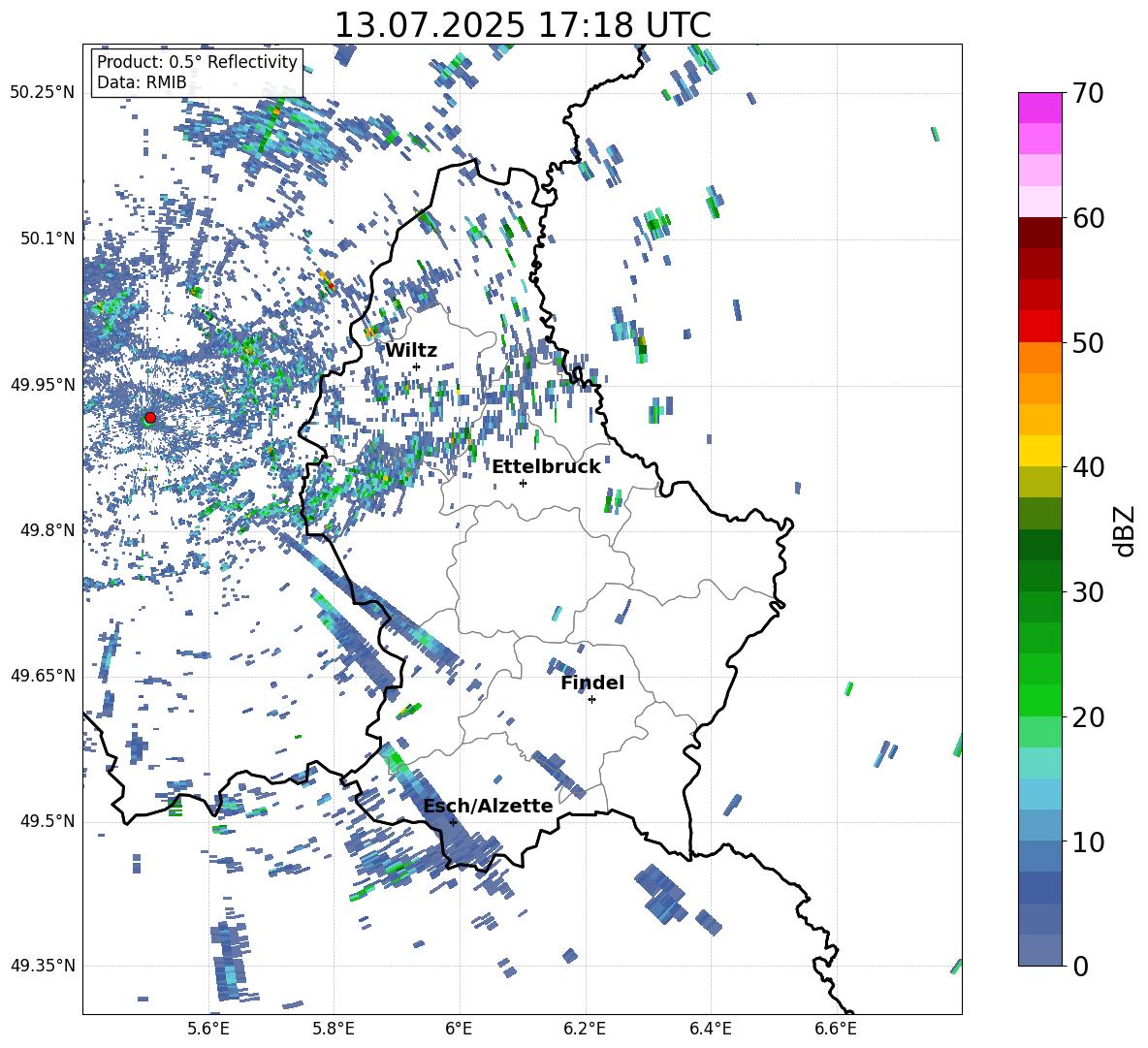
Task: Click the latitude label 49.5°N
Action: pyautogui.click(x=48, y=821)
